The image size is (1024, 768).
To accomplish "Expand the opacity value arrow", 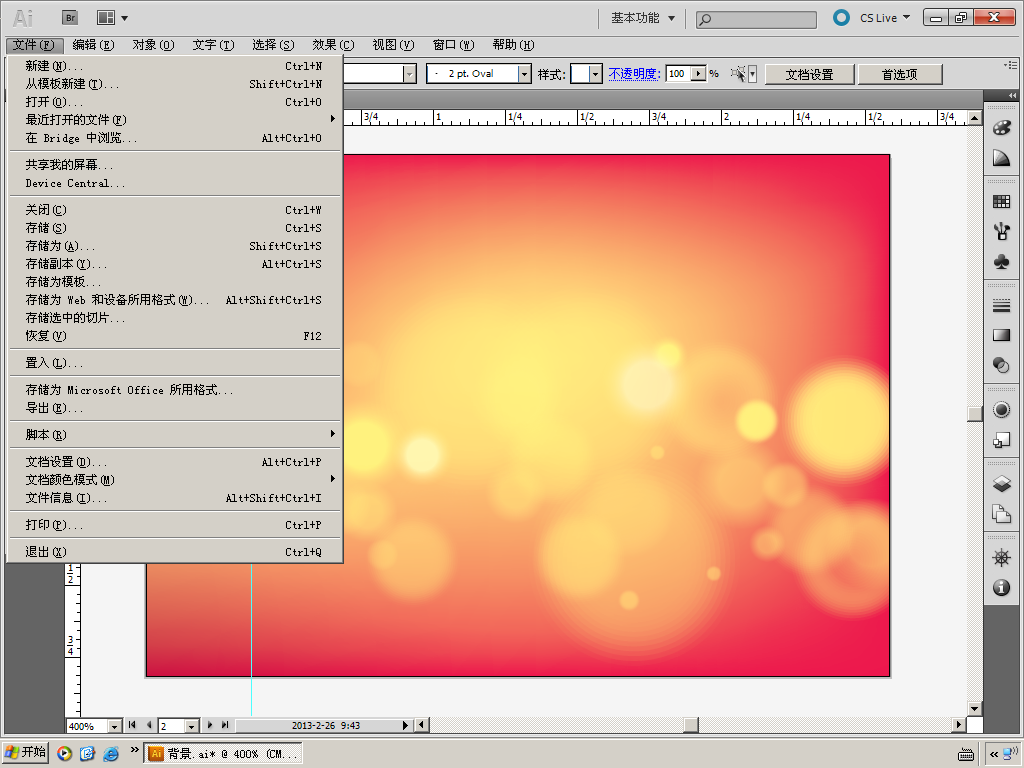I will click(699, 74).
